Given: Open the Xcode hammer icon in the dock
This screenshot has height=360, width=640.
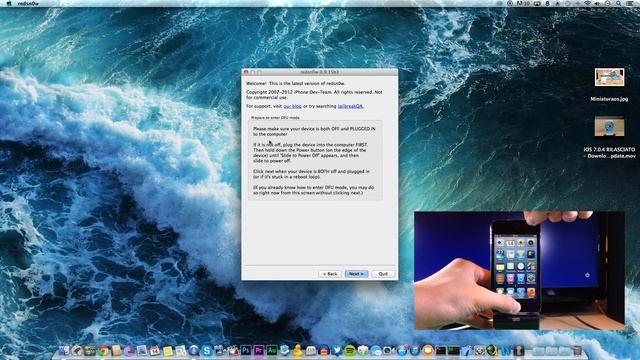Looking at the screenshot, I should point(466,351).
